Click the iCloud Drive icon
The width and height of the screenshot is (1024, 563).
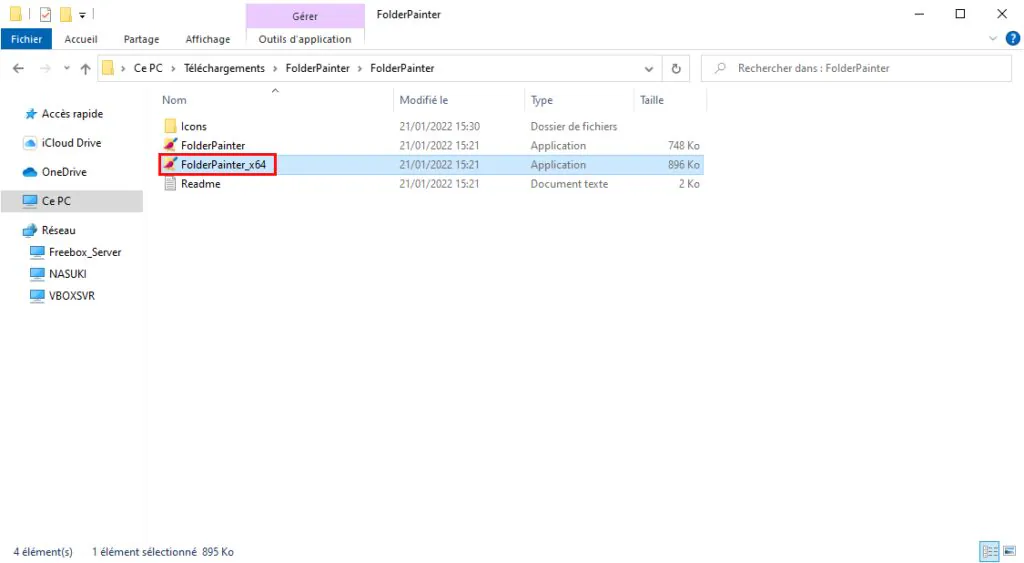tap(30, 143)
